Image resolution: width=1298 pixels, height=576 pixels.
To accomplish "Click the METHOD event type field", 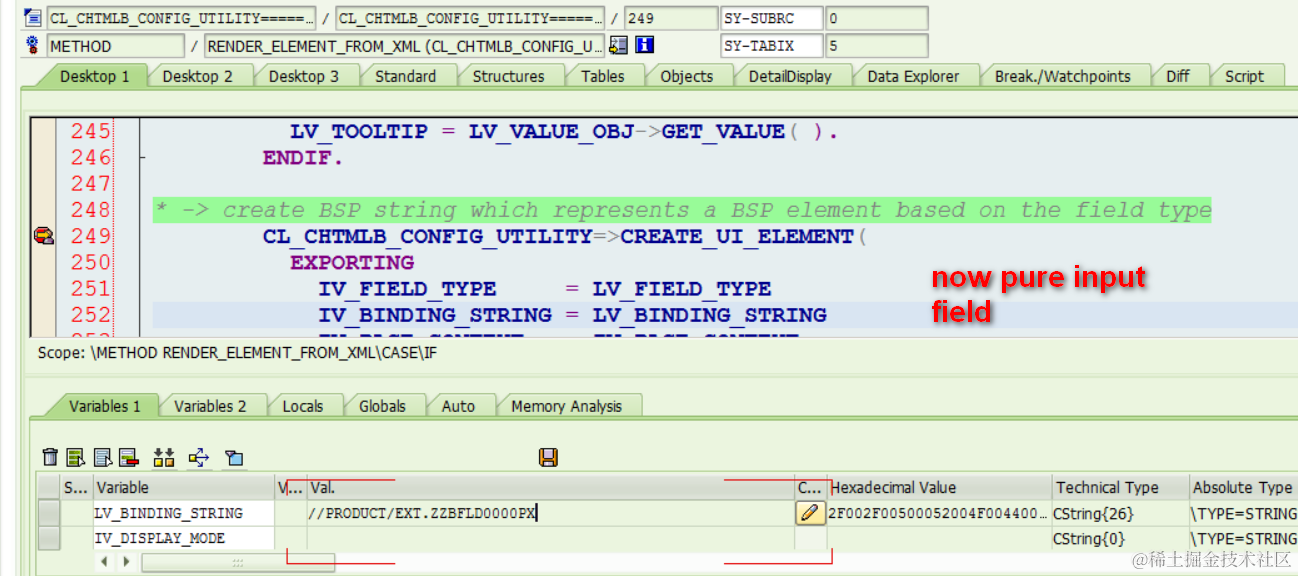I will click(115, 46).
